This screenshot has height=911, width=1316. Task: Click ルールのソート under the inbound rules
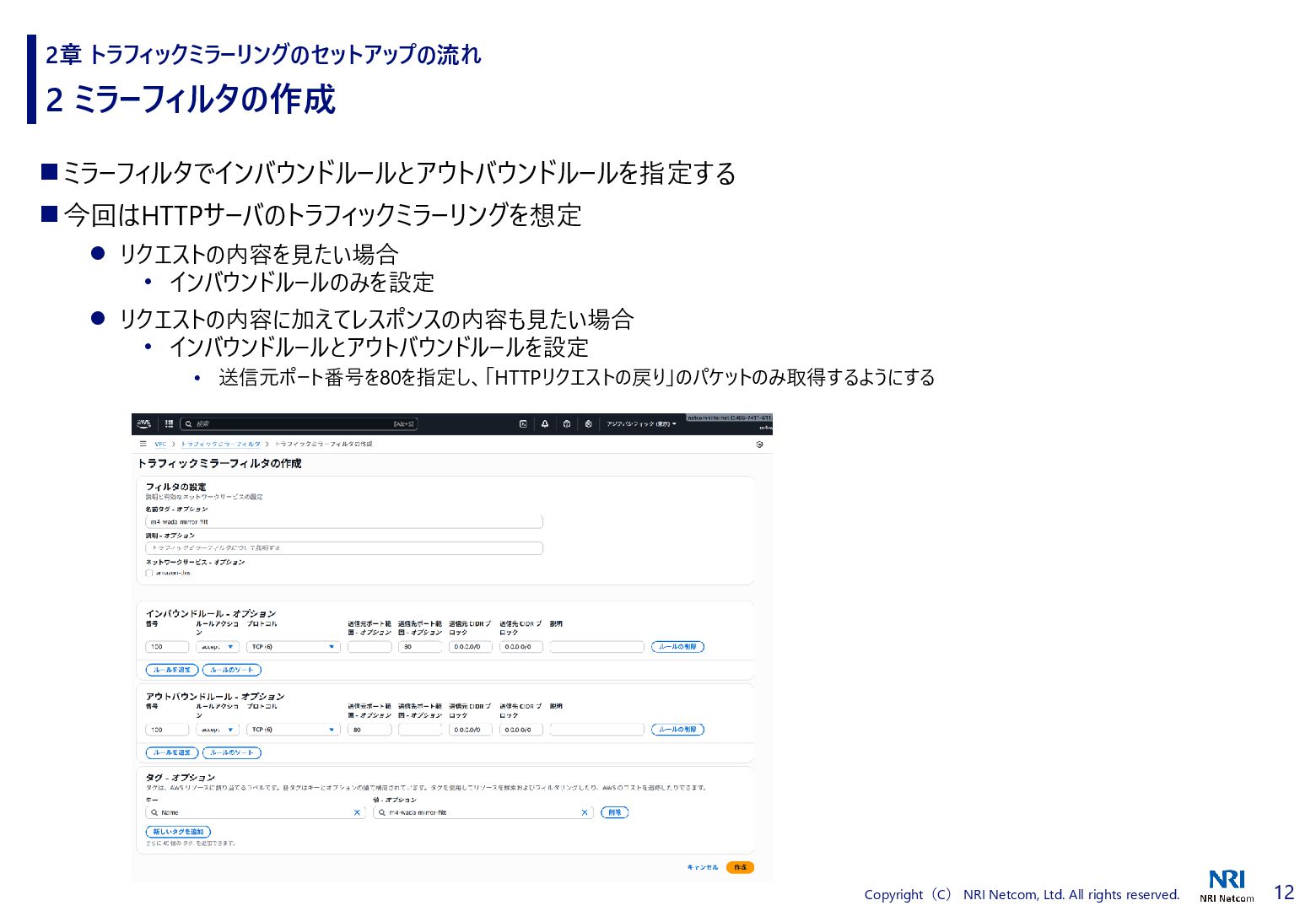[x=232, y=670]
